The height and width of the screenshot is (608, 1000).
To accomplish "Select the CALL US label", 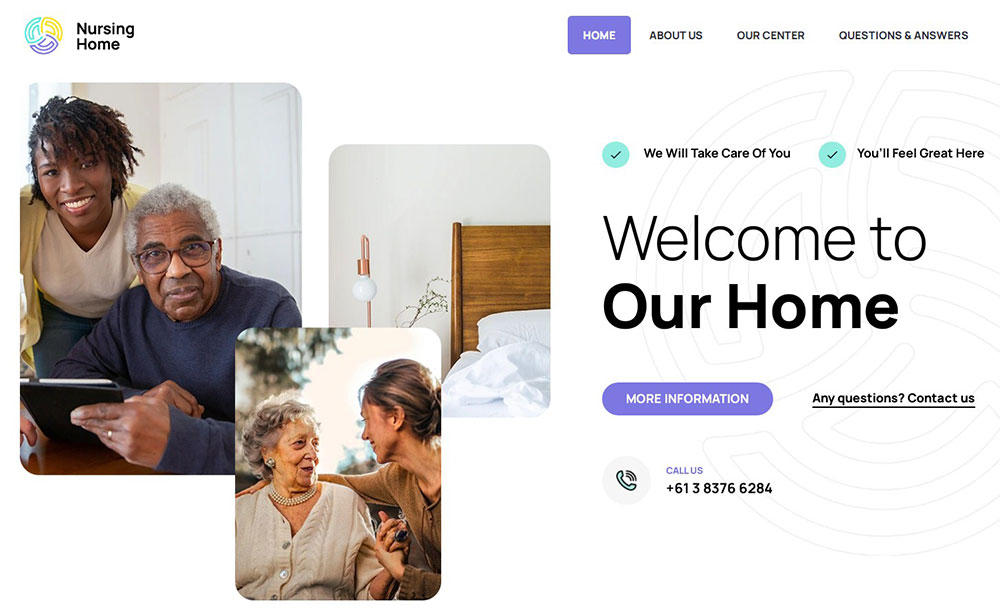I will tap(684, 470).
